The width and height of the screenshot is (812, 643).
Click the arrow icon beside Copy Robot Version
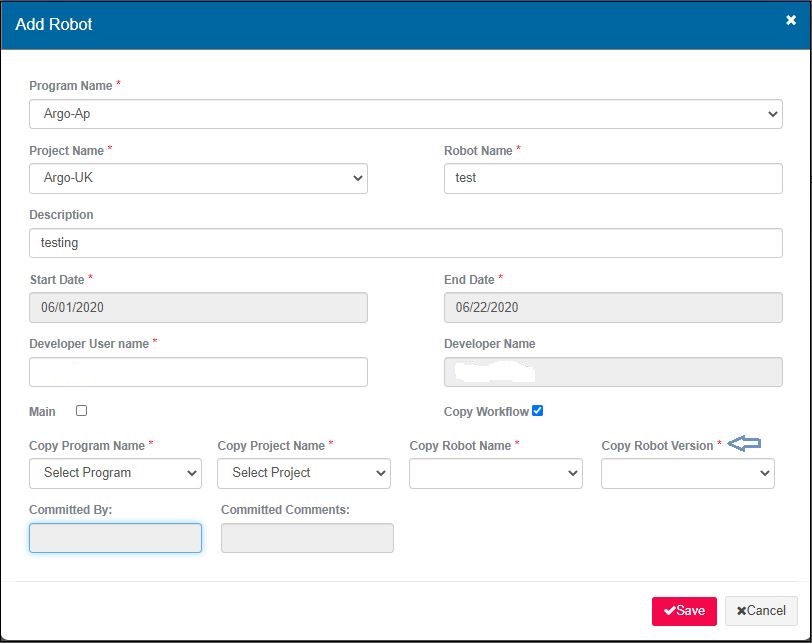point(744,445)
